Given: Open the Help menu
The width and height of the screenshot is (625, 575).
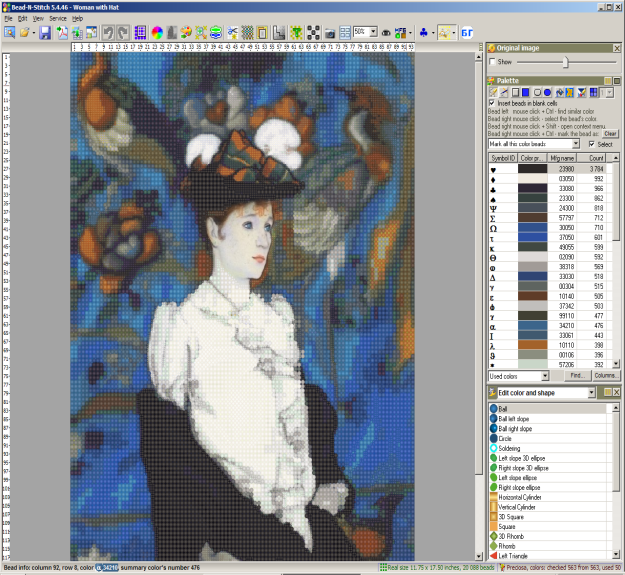Looking at the screenshot, I should tap(77, 18).
